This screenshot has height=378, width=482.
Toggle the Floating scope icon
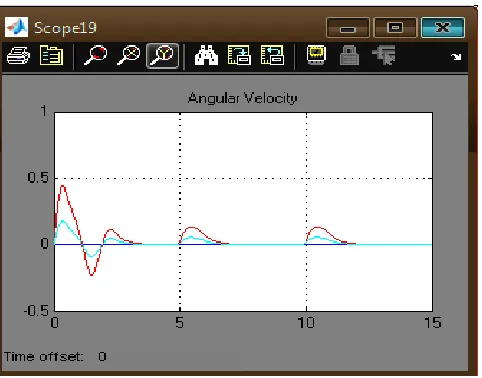316,55
